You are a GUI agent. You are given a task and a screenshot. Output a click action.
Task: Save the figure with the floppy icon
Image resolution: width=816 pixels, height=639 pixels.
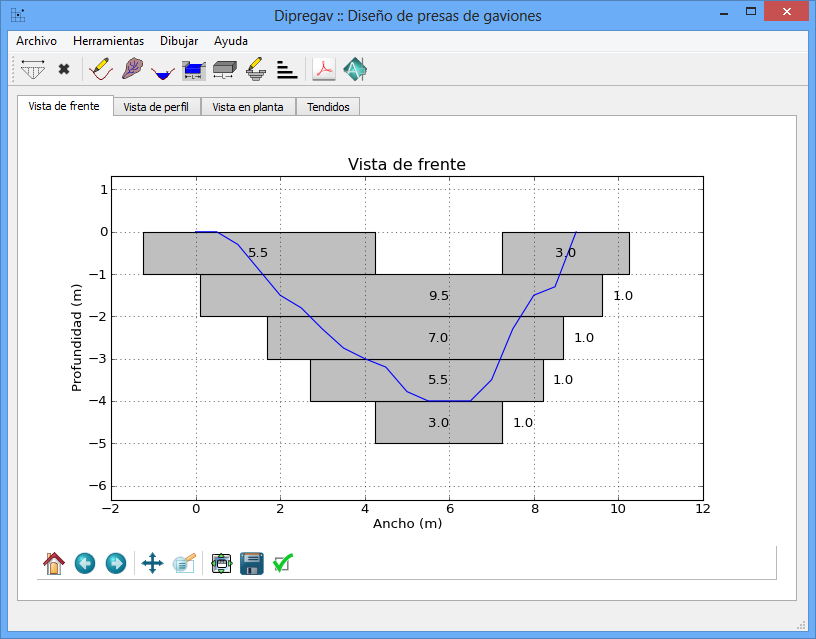point(252,564)
